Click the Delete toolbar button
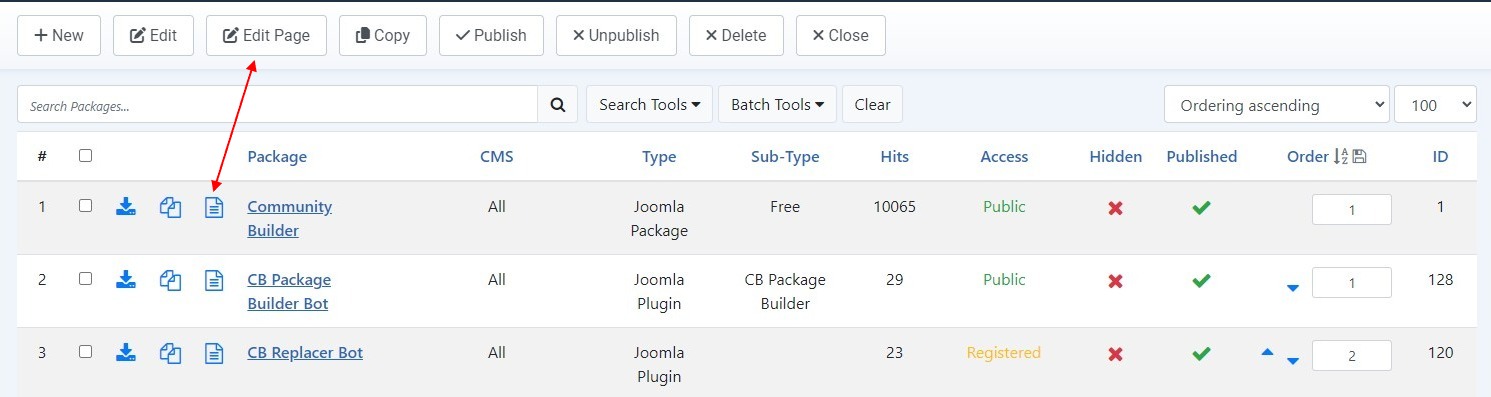The height and width of the screenshot is (397, 1491). tap(736, 35)
